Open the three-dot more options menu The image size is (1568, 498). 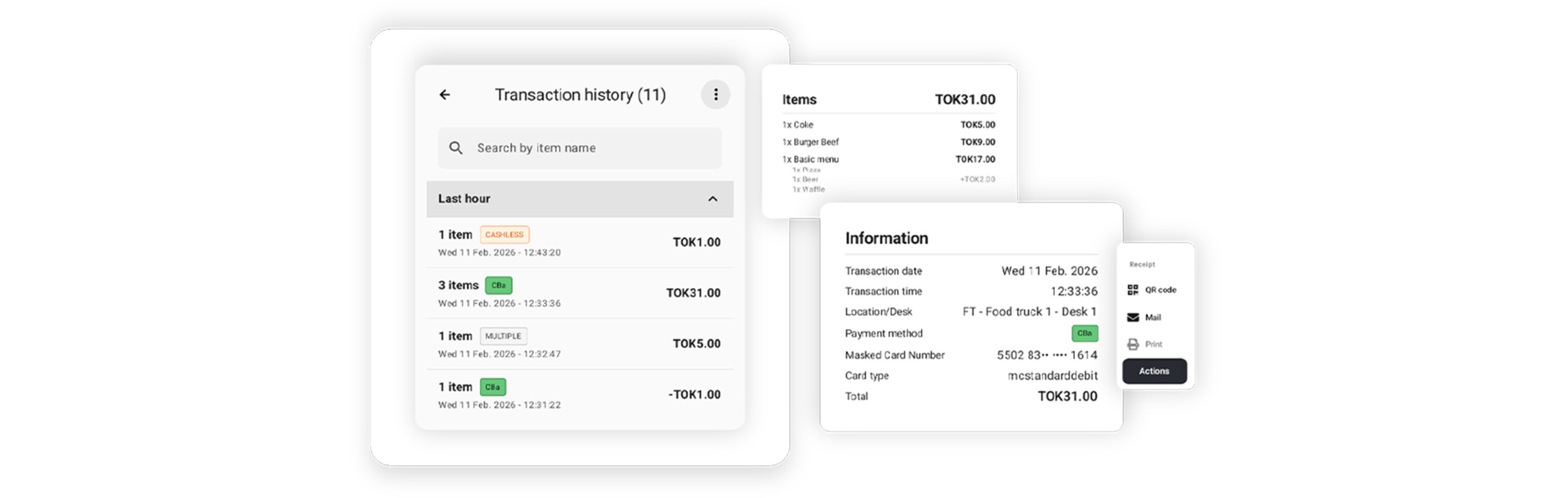click(715, 94)
